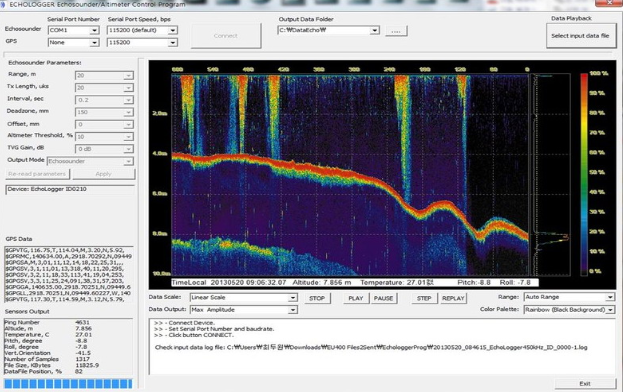Click Select input data file button
Image resolution: width=624 pixels, height=392 pixels.
click(581, 36)
